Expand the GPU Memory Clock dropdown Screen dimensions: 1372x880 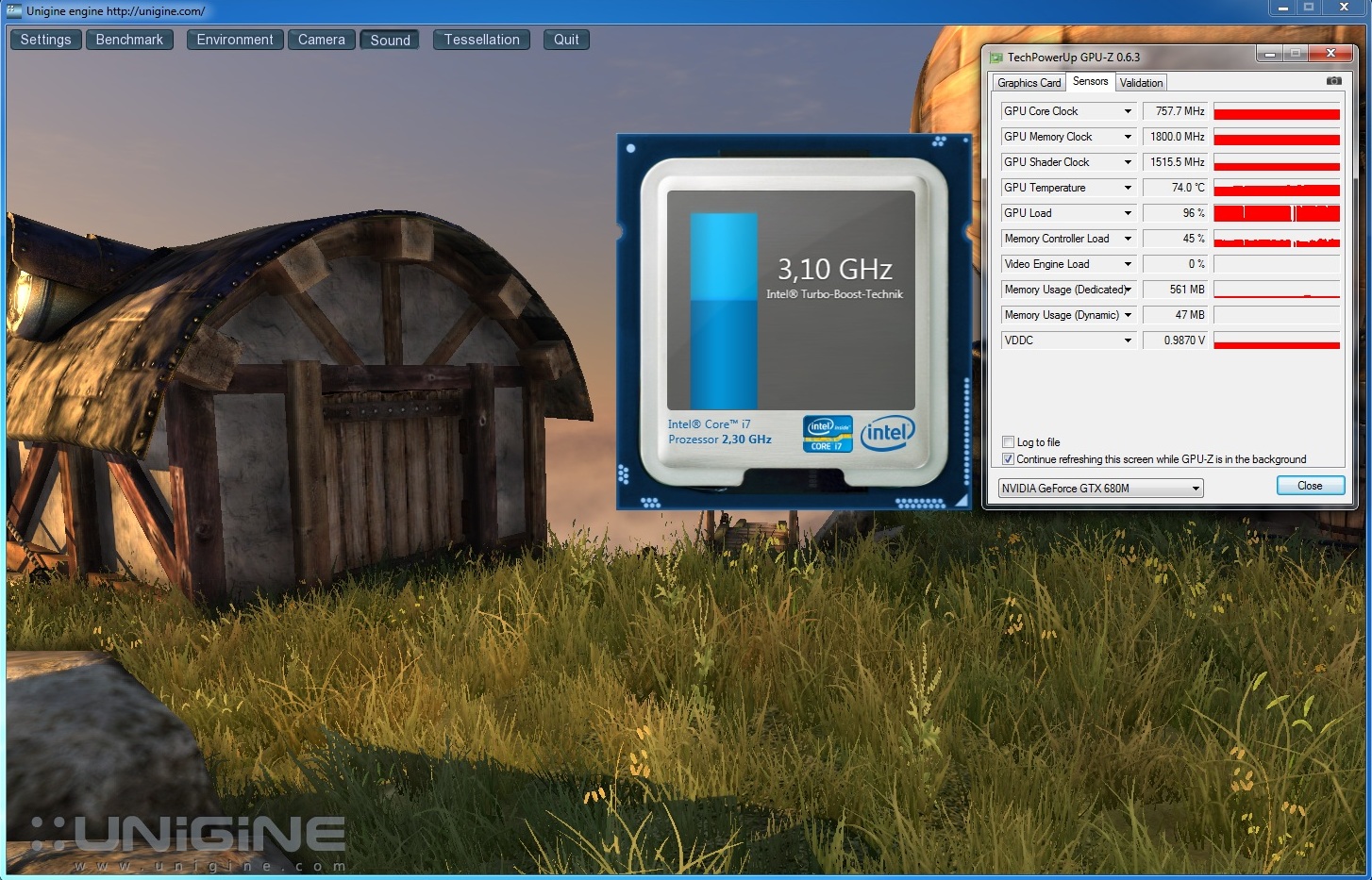(x=1127, y=137)
